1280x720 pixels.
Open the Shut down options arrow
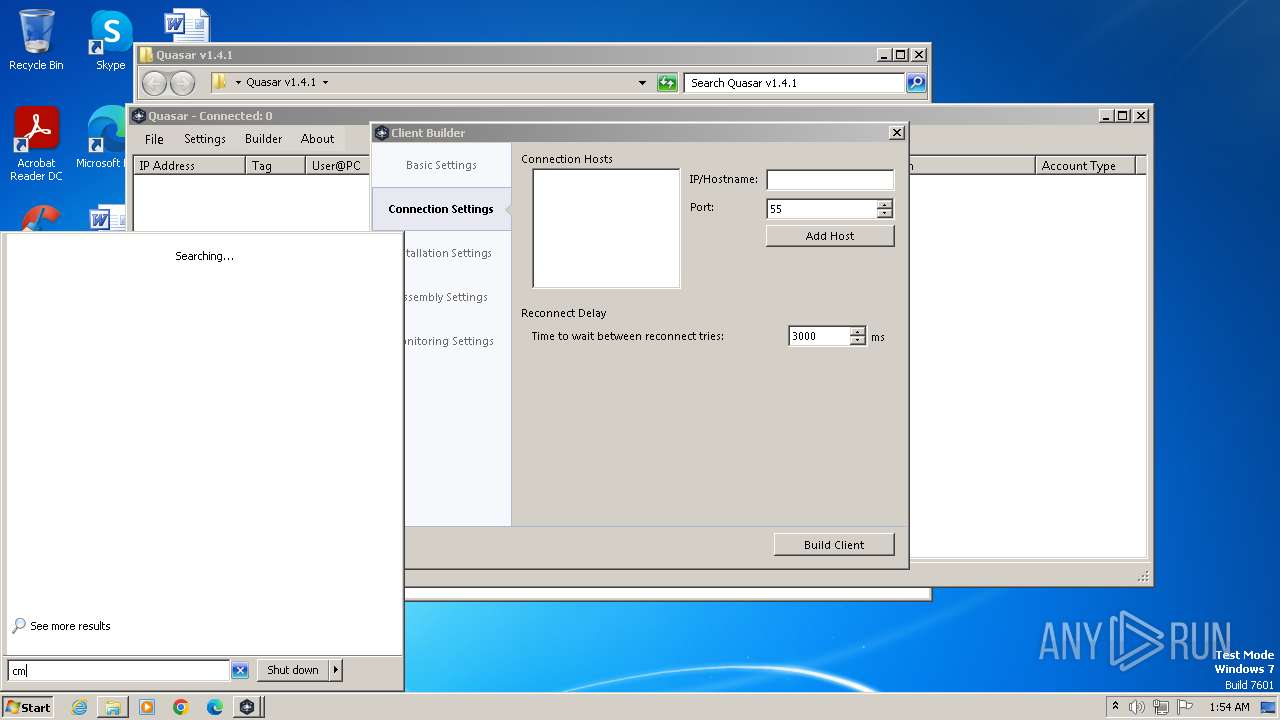336,670
